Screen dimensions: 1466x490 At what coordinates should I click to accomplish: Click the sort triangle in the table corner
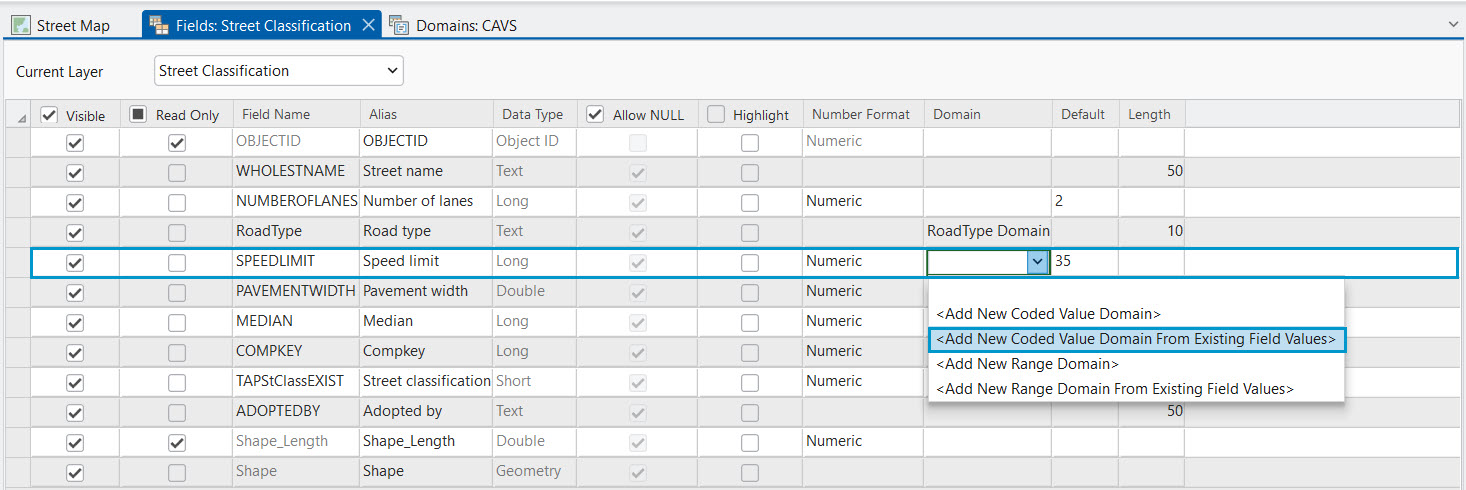tap(22, 118)
